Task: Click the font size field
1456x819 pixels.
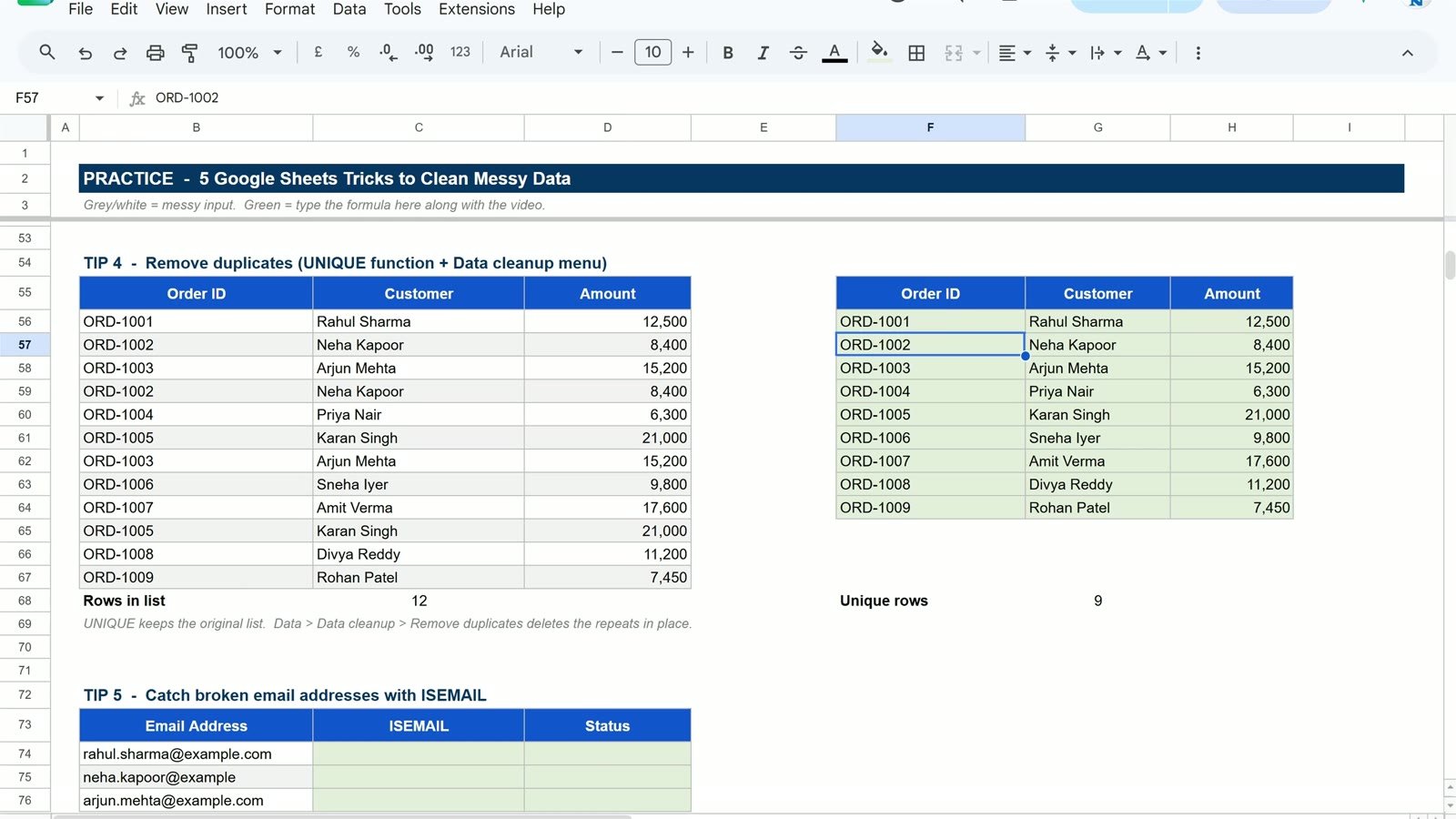Action: pos(652,52)
